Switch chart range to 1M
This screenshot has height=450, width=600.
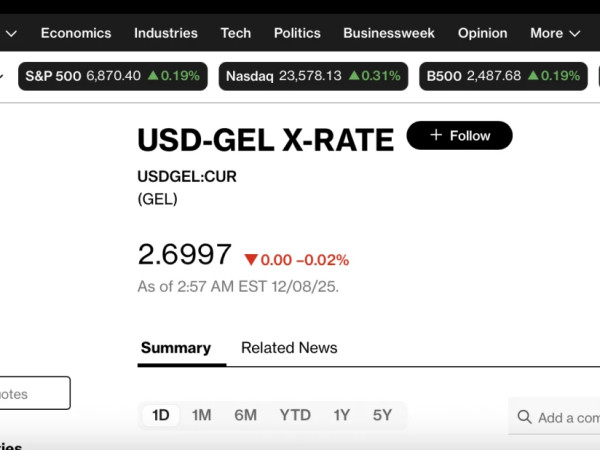pyautogui.click(x=202, y=415)
